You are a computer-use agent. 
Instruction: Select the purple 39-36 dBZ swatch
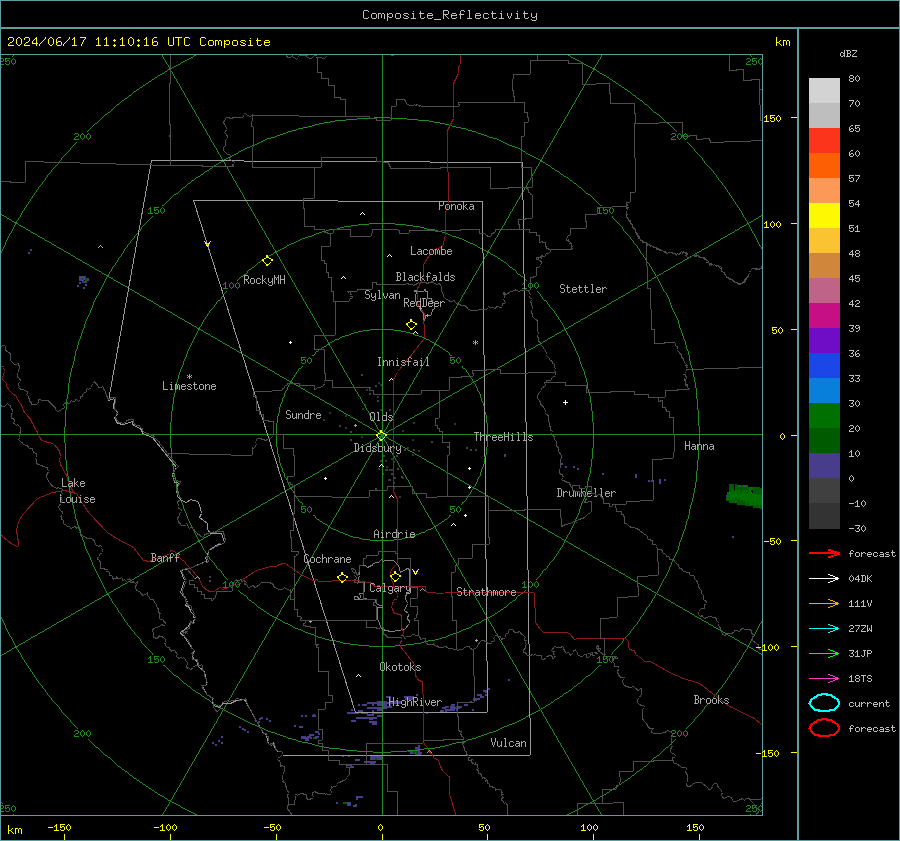click(x=824, y=341)
